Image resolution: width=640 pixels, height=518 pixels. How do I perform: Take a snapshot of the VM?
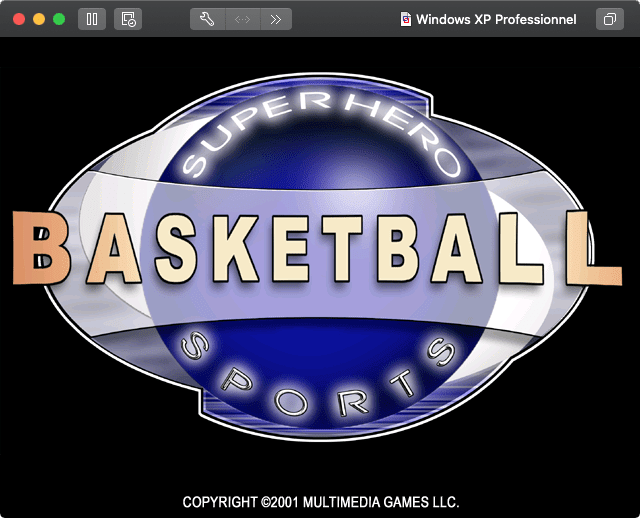point(128,19)
